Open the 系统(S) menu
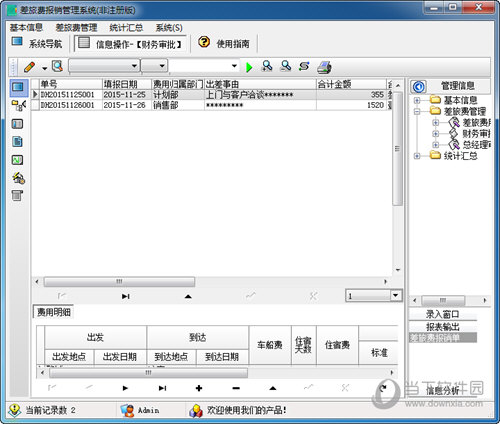 point(169,28)
